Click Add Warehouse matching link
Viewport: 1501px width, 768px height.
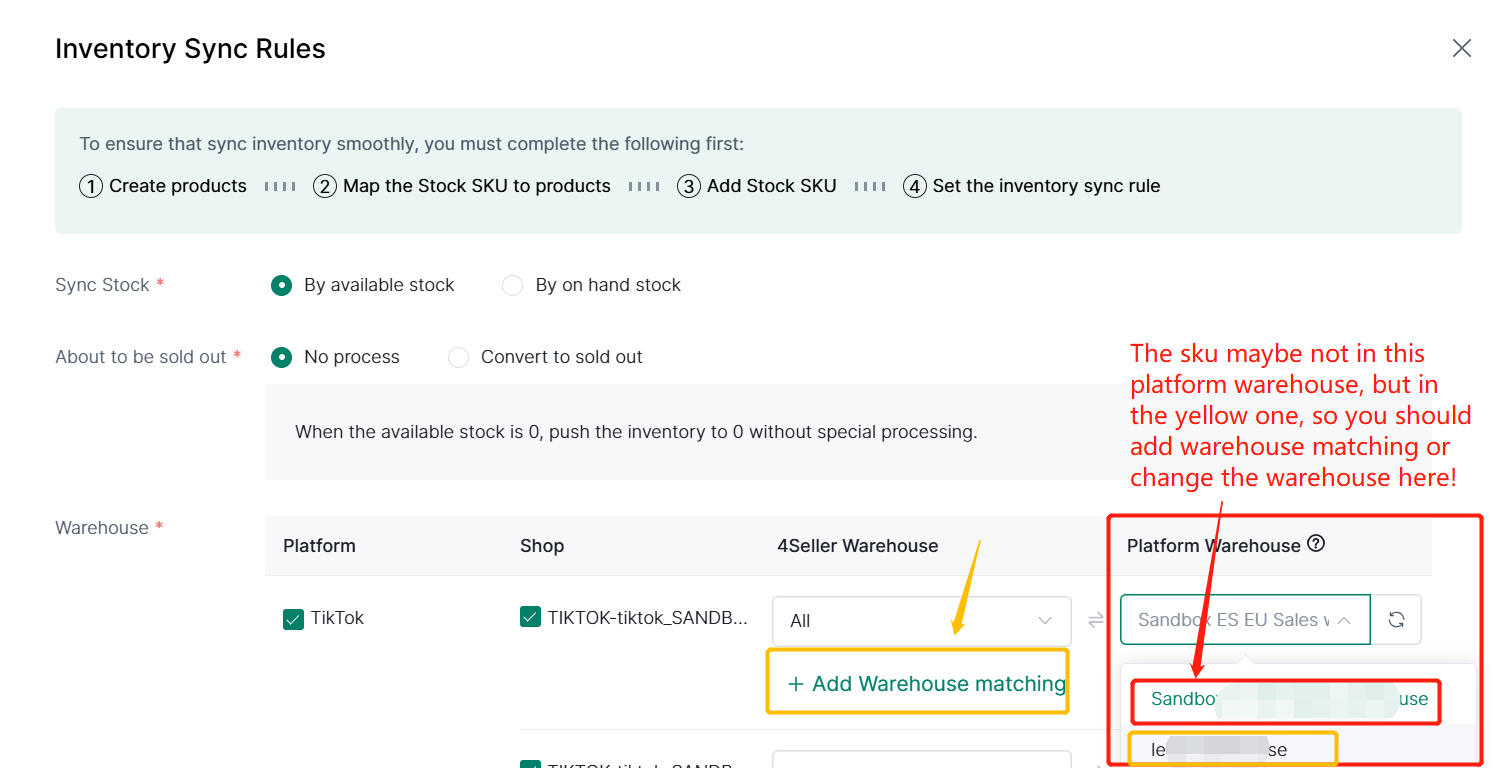(926, 684)
